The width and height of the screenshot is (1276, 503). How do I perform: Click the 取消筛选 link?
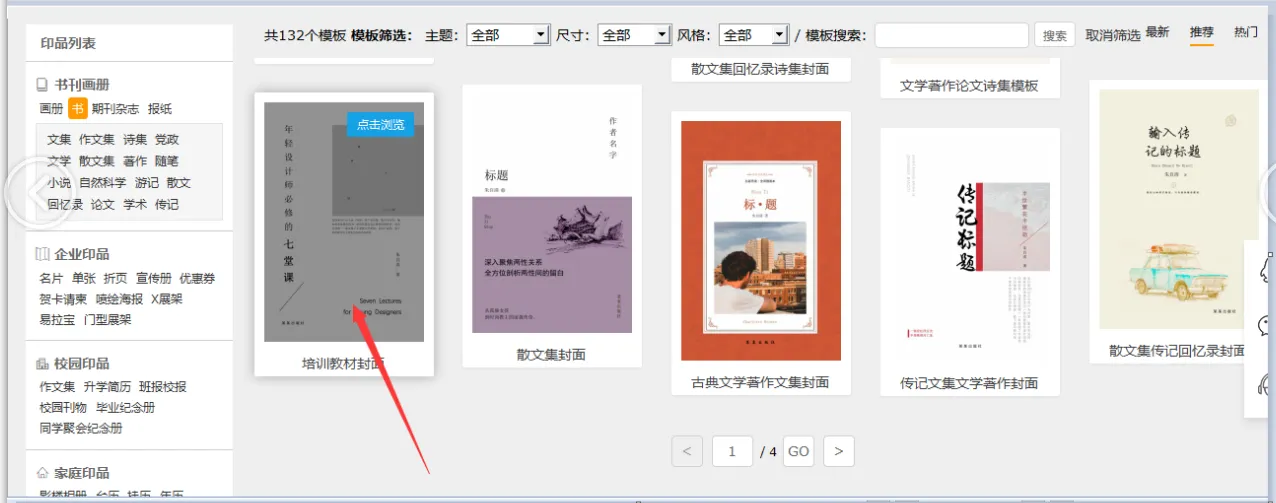click(1113, 35)
